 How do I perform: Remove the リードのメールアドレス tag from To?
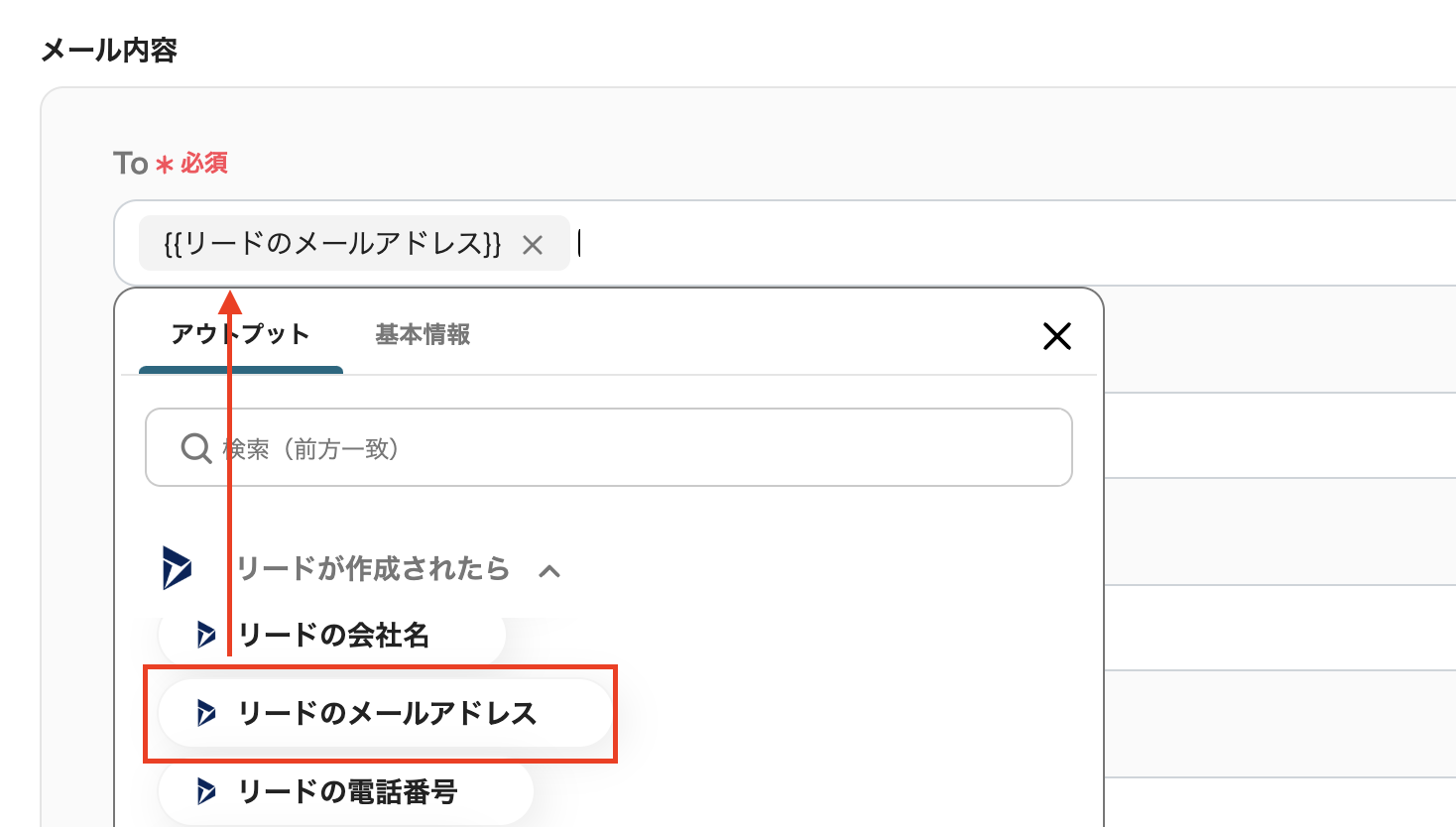pyautogui.click(x=533, y=245)
